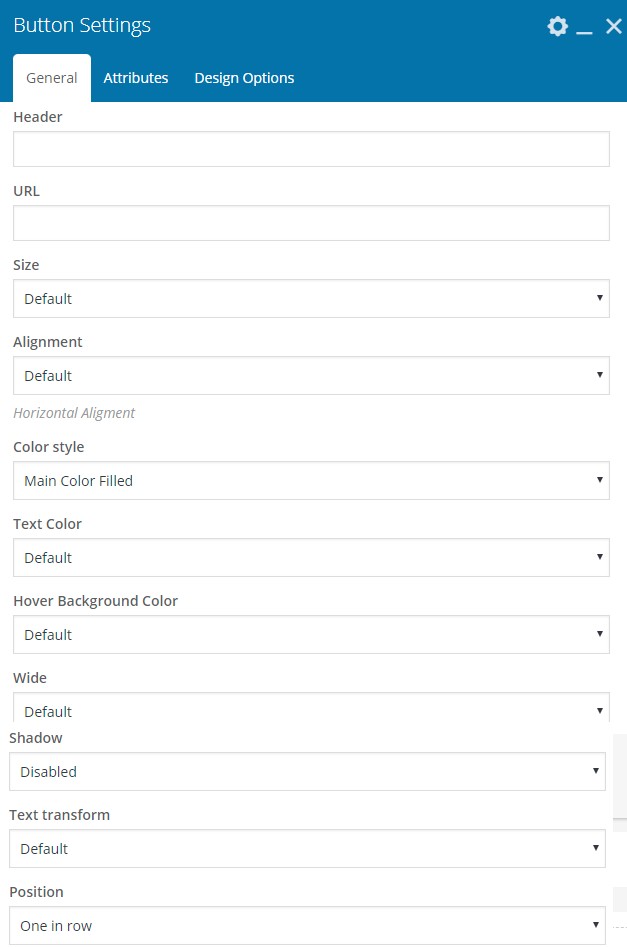
Task: Close the Button Settings panel
Action: click(614, 27)
